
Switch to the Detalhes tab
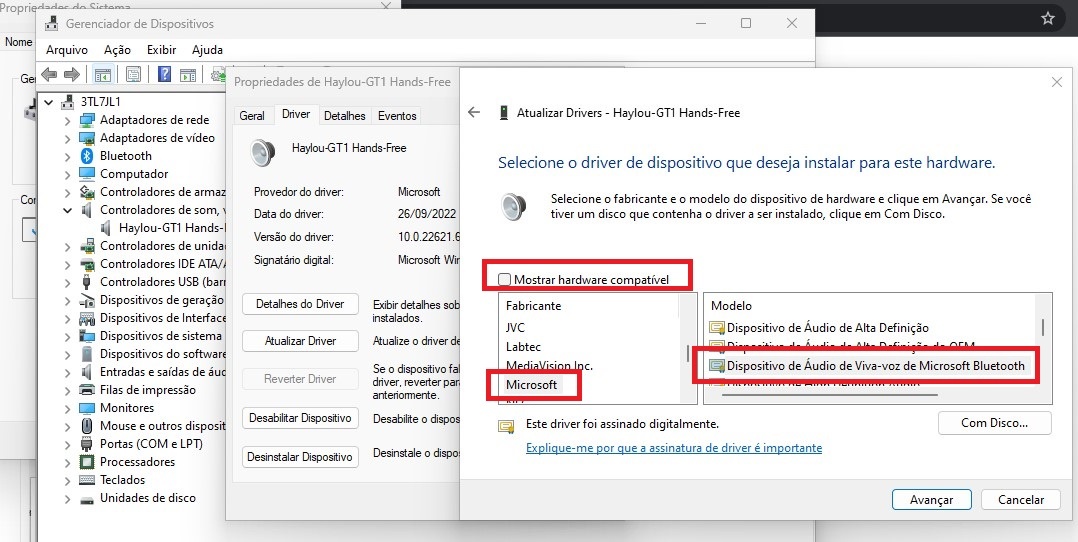[344, 116]
